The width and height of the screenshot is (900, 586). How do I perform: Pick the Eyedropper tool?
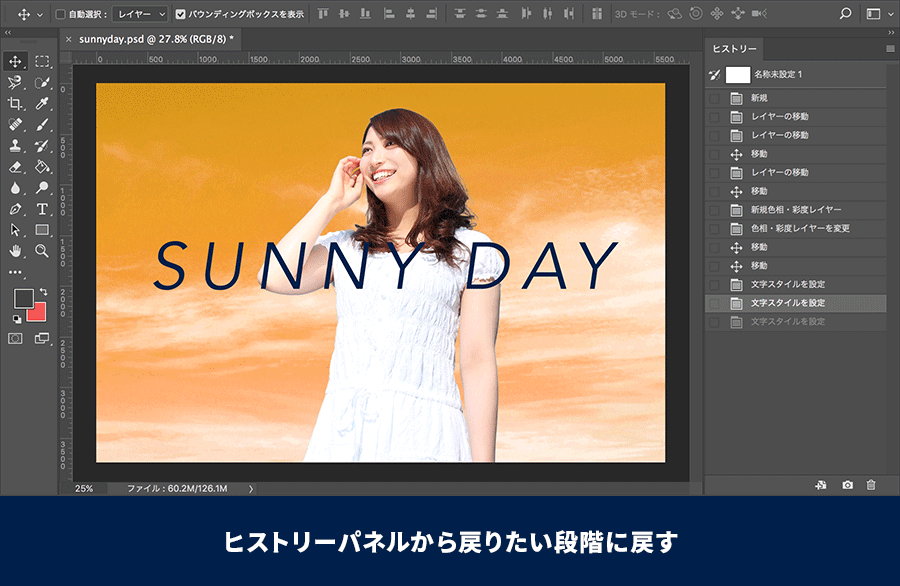click(42, 104)
